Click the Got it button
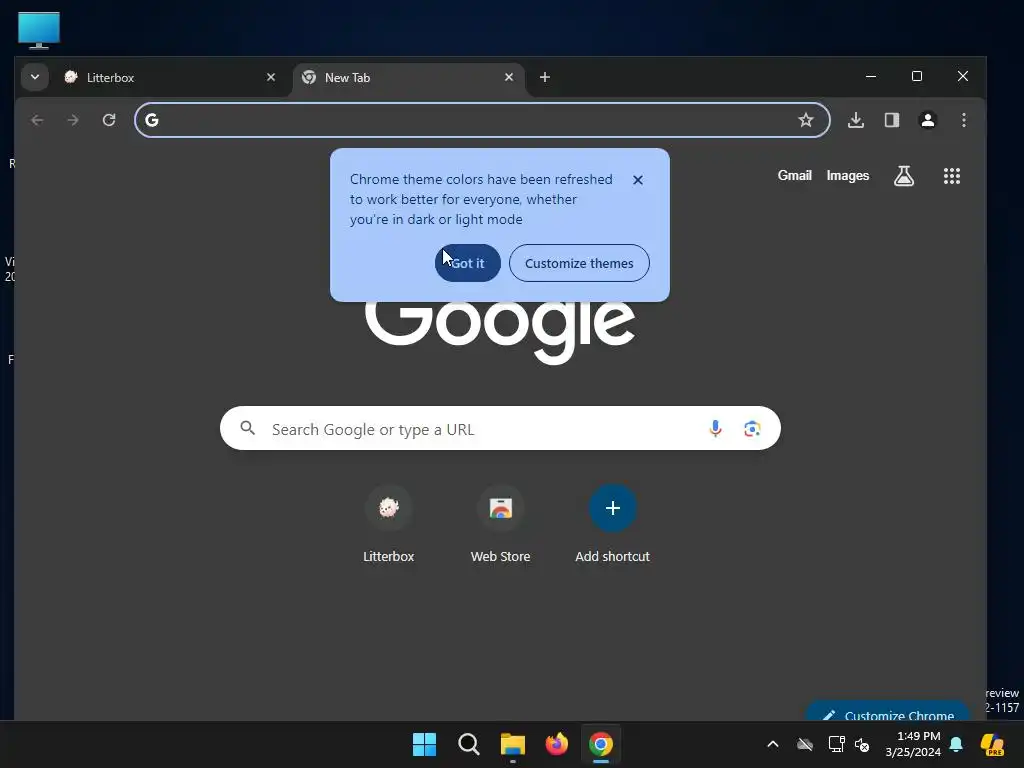Screen dimensions: 1024x768 point(468,263)
